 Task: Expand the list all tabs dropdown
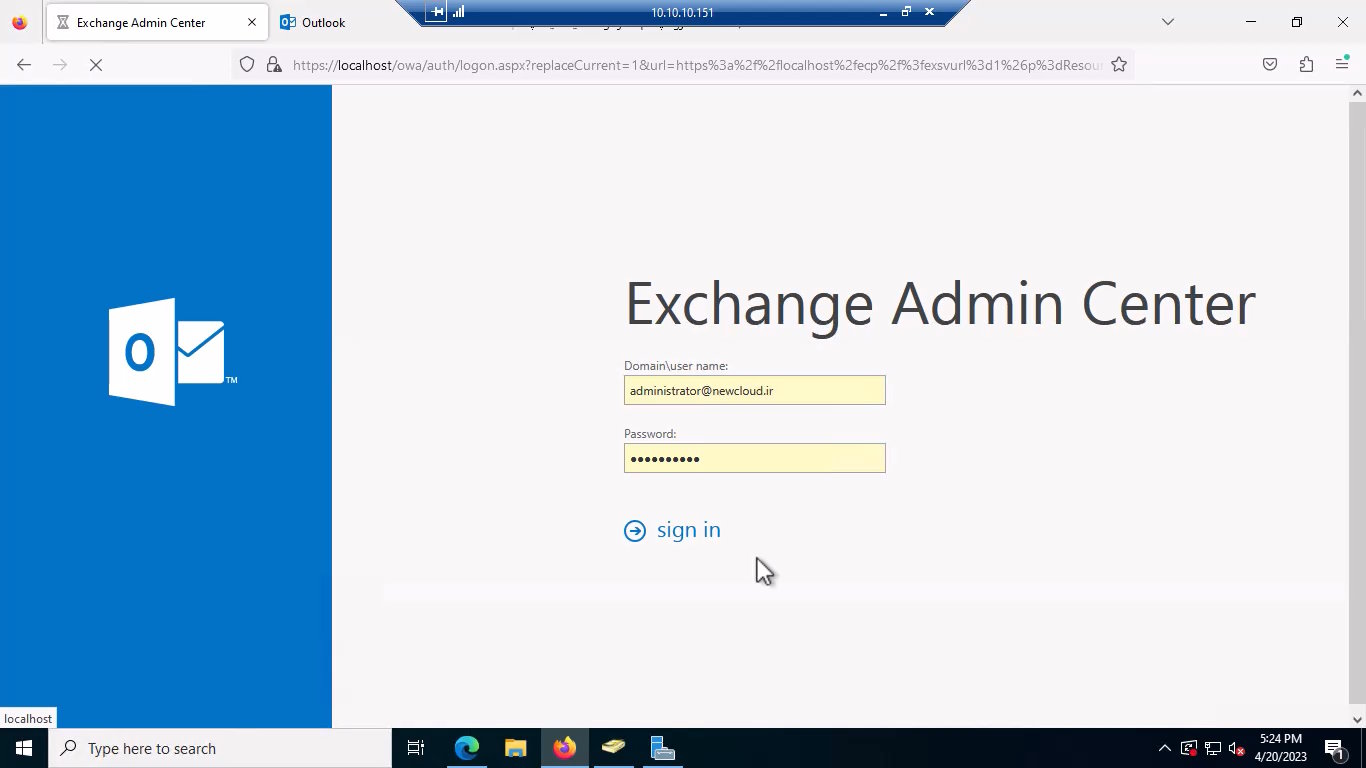1167,22
